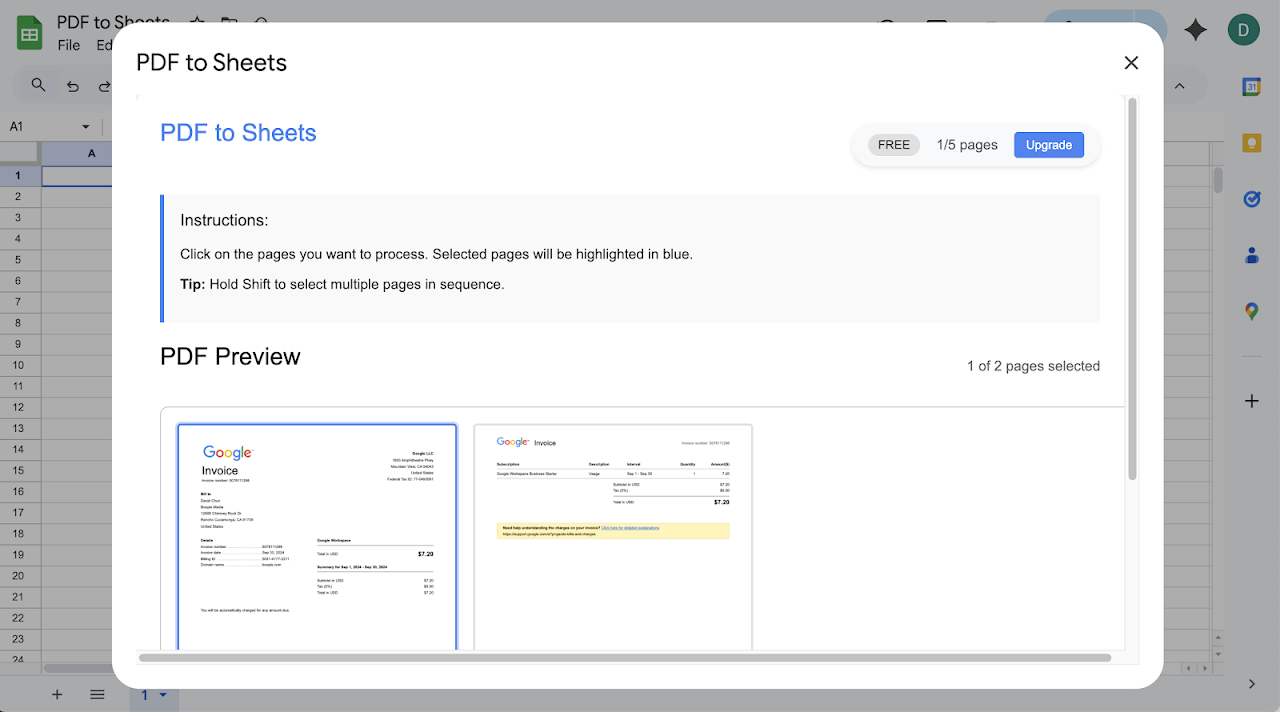Open Google Maps in the side panel
1280x712 pixels.
[1251, 312]
